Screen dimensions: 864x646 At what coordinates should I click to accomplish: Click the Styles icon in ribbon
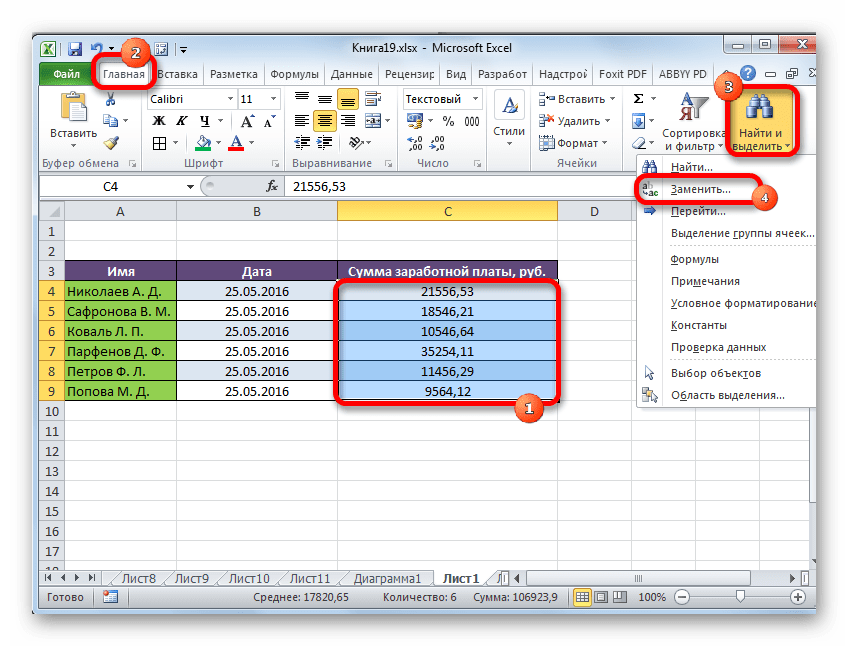(x=509, y=115)
